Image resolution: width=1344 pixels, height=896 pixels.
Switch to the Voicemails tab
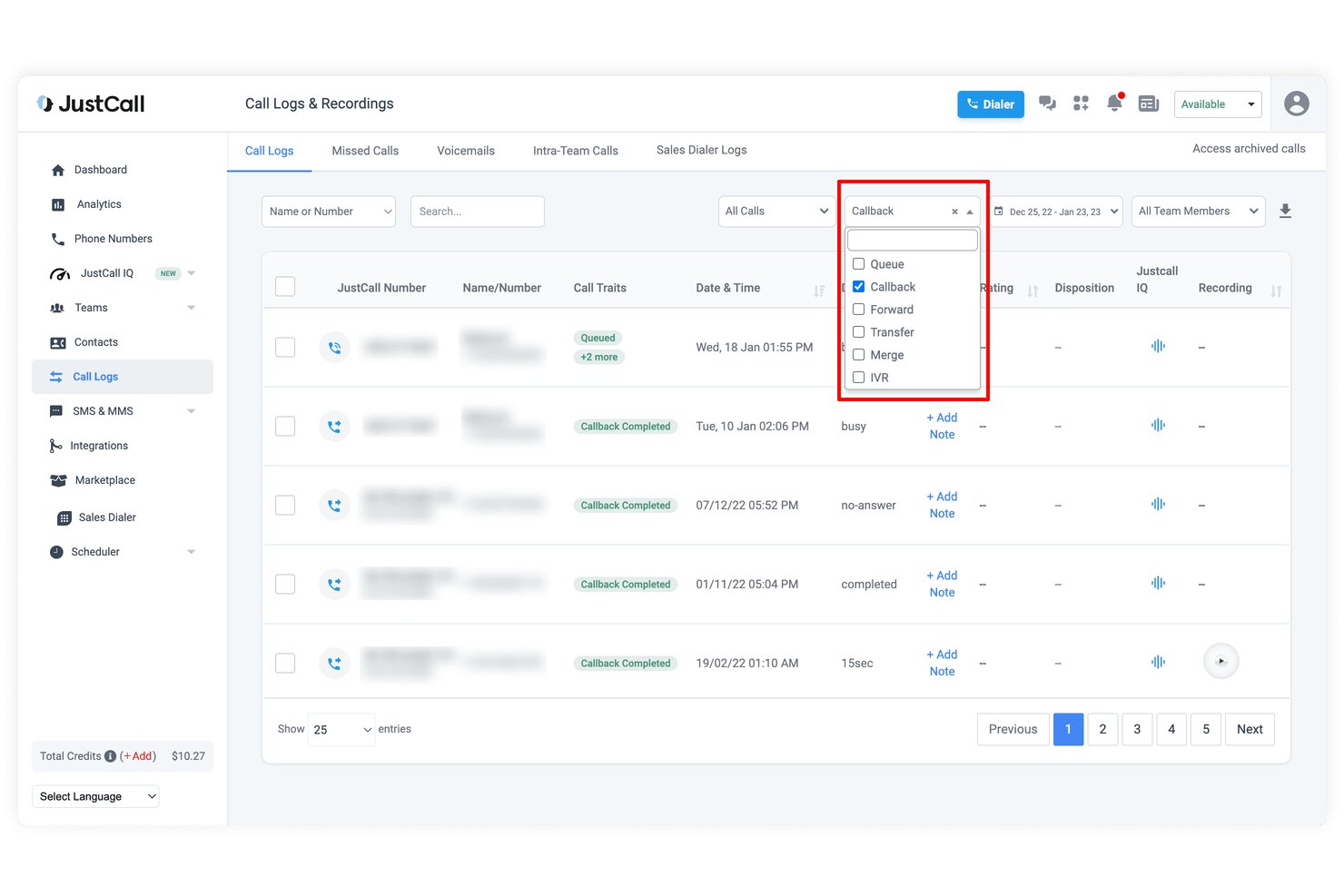[x=466, y=151]
